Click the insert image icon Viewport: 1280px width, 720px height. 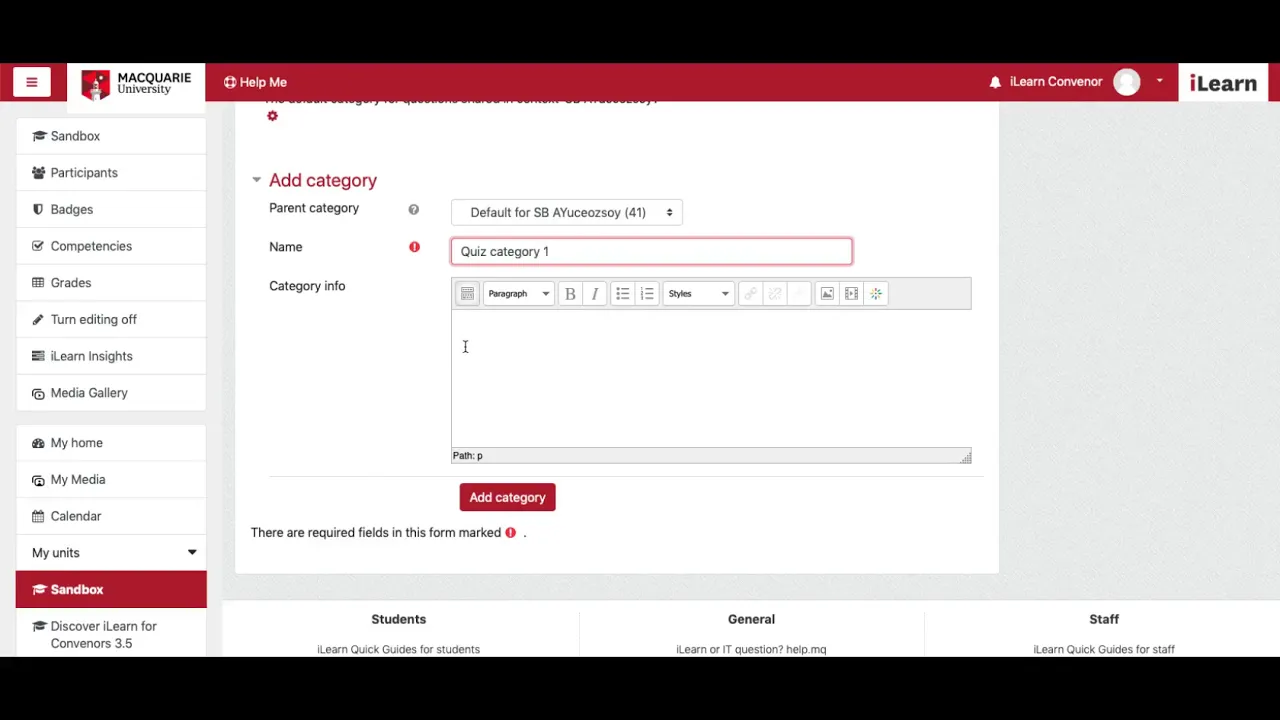coord(827,294)
